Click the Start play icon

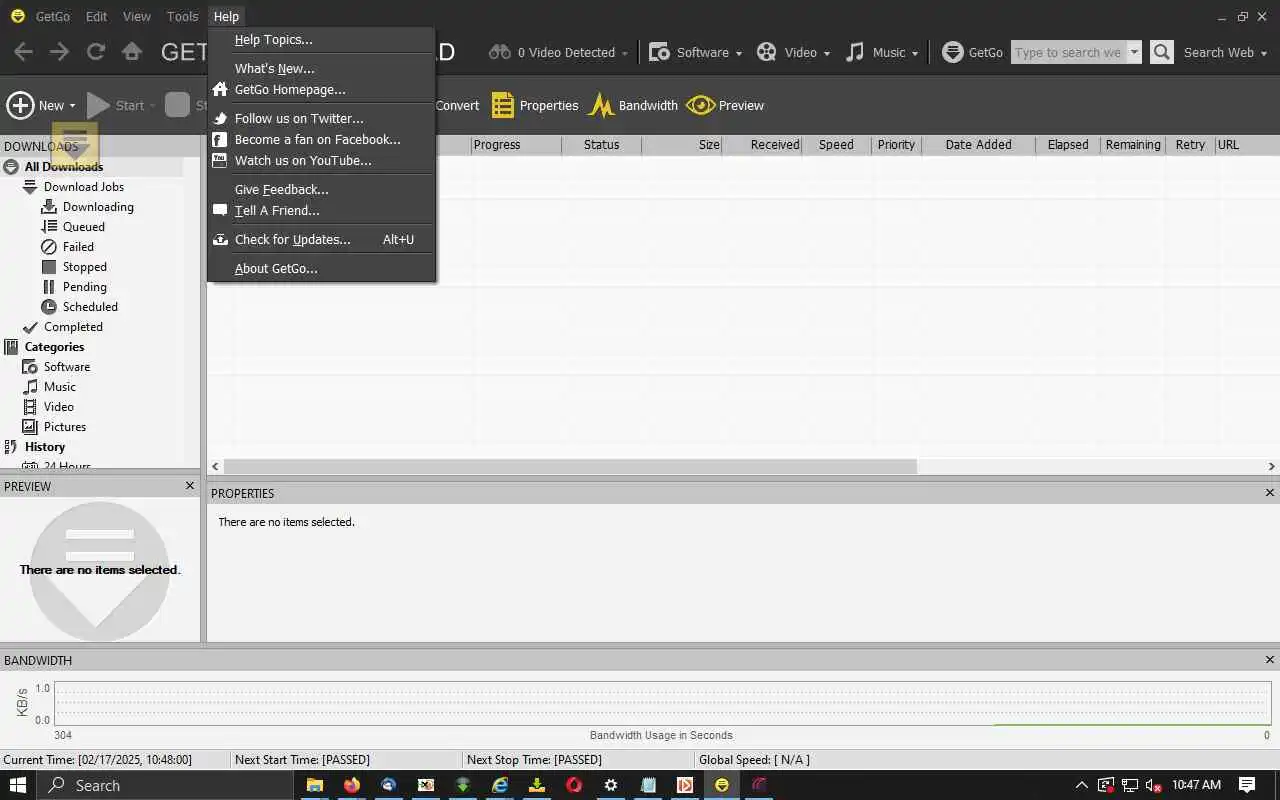point(98,105)
